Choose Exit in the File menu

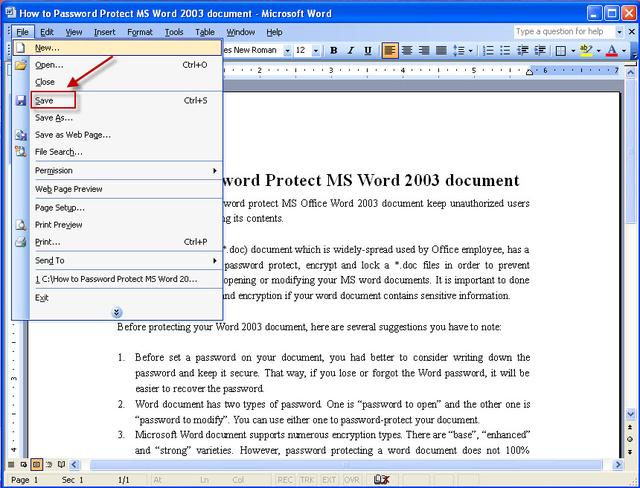tap(118, 298)
